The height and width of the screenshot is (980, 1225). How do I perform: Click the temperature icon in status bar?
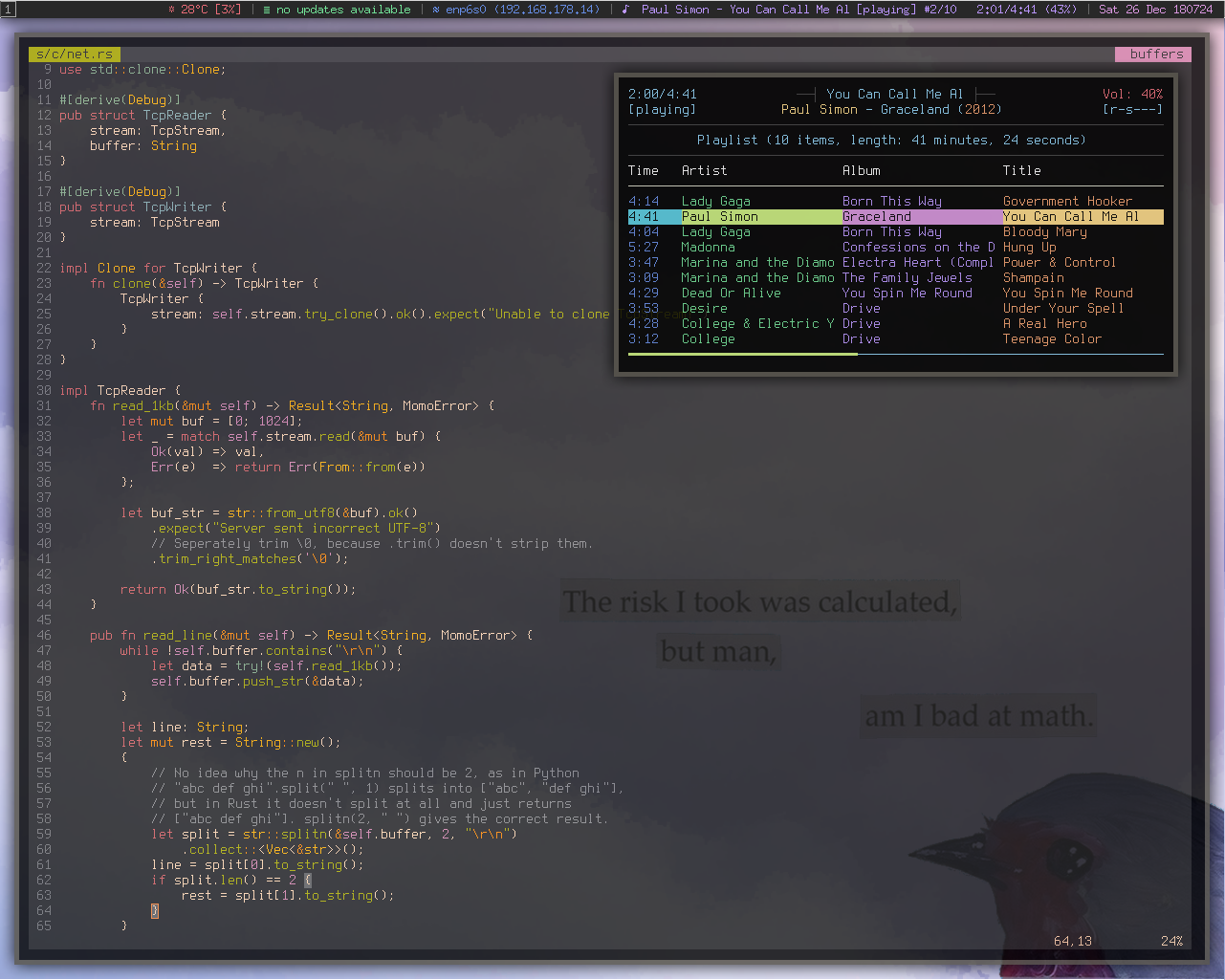172,10
